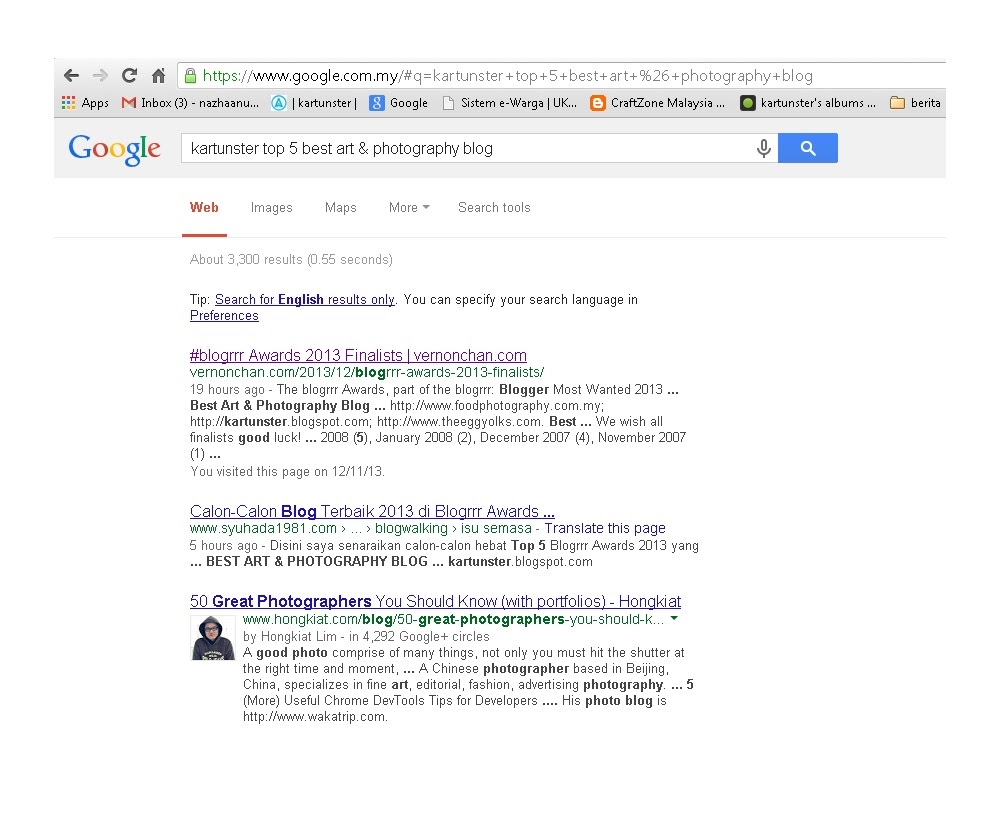Select the Web results tab
This screenshot has width=1000, height=828.
(204, 207)
